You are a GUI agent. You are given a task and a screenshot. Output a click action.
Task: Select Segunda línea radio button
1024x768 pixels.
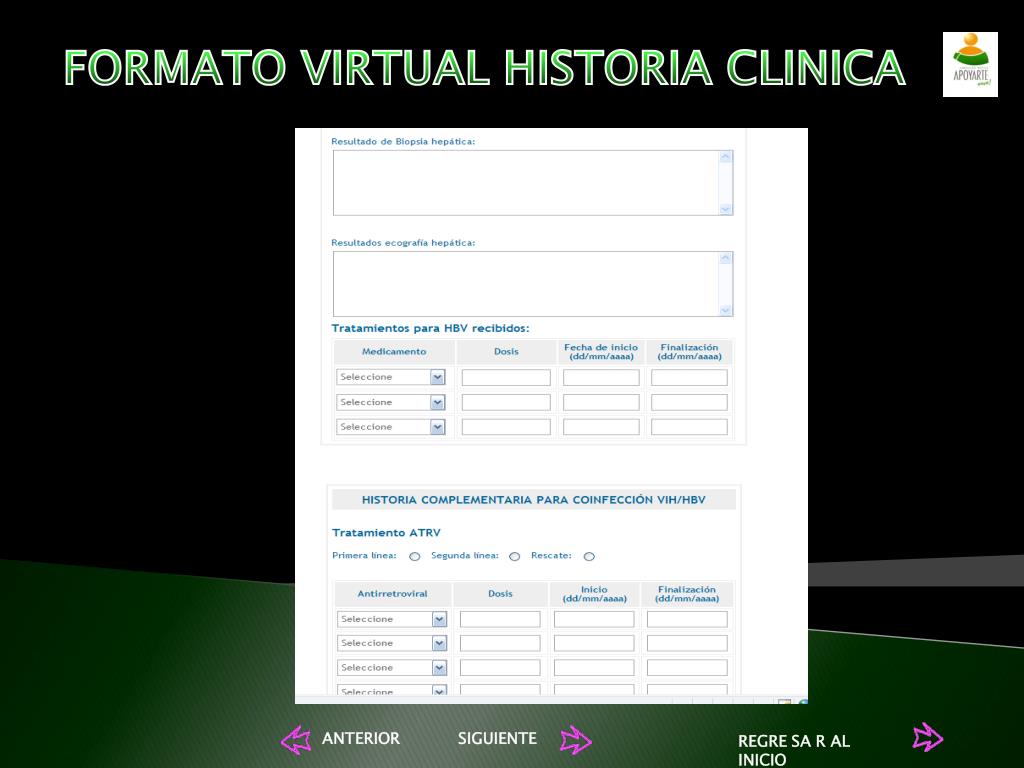pos(515,556)
